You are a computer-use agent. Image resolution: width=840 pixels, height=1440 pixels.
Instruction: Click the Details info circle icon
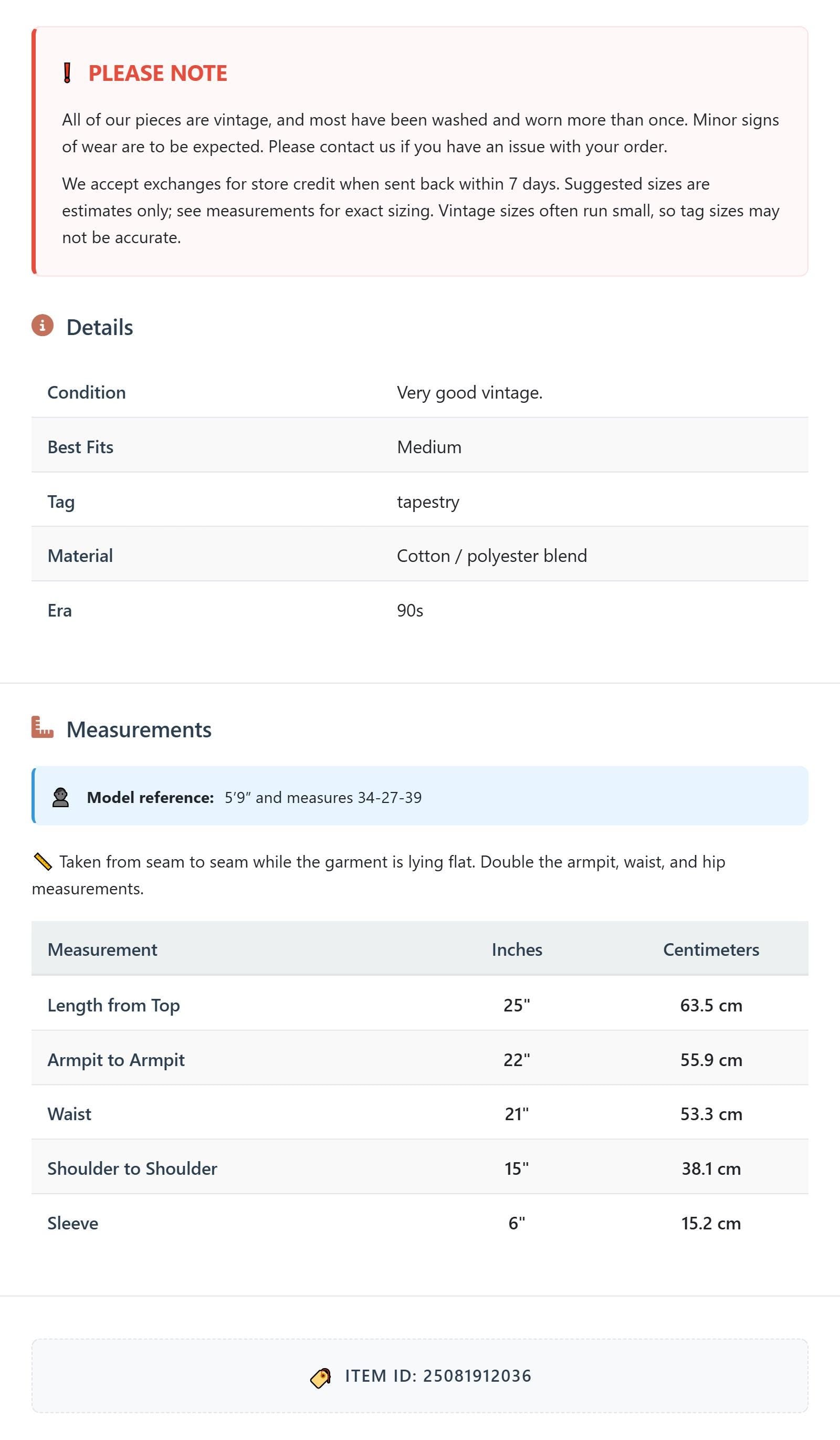tap(43, 326)
